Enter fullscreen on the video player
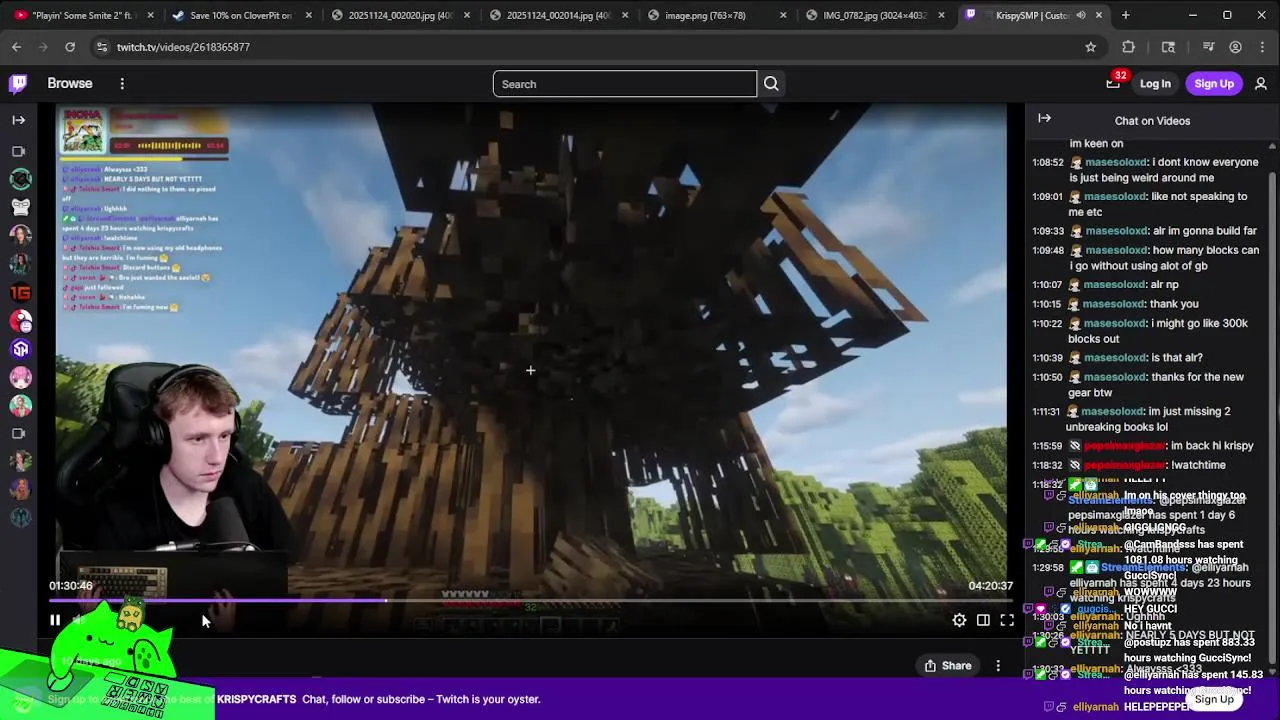Image resolution: width=1280 pixels, height=720 pixels. [x=1007, y=620]
